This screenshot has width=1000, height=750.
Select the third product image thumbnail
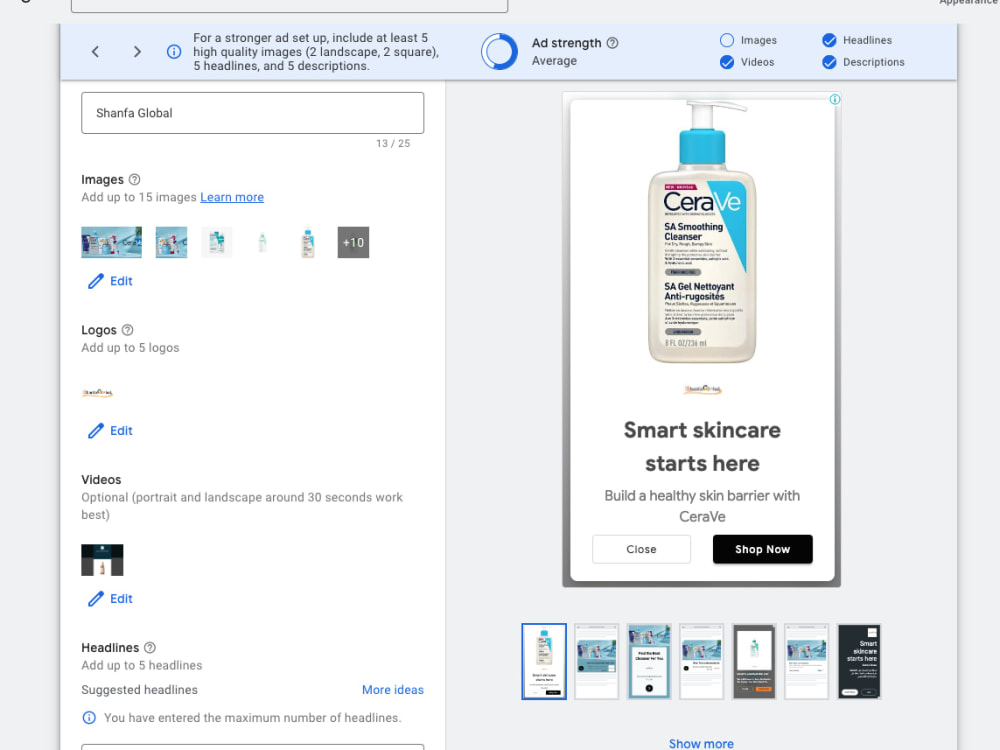click(217, 242)
